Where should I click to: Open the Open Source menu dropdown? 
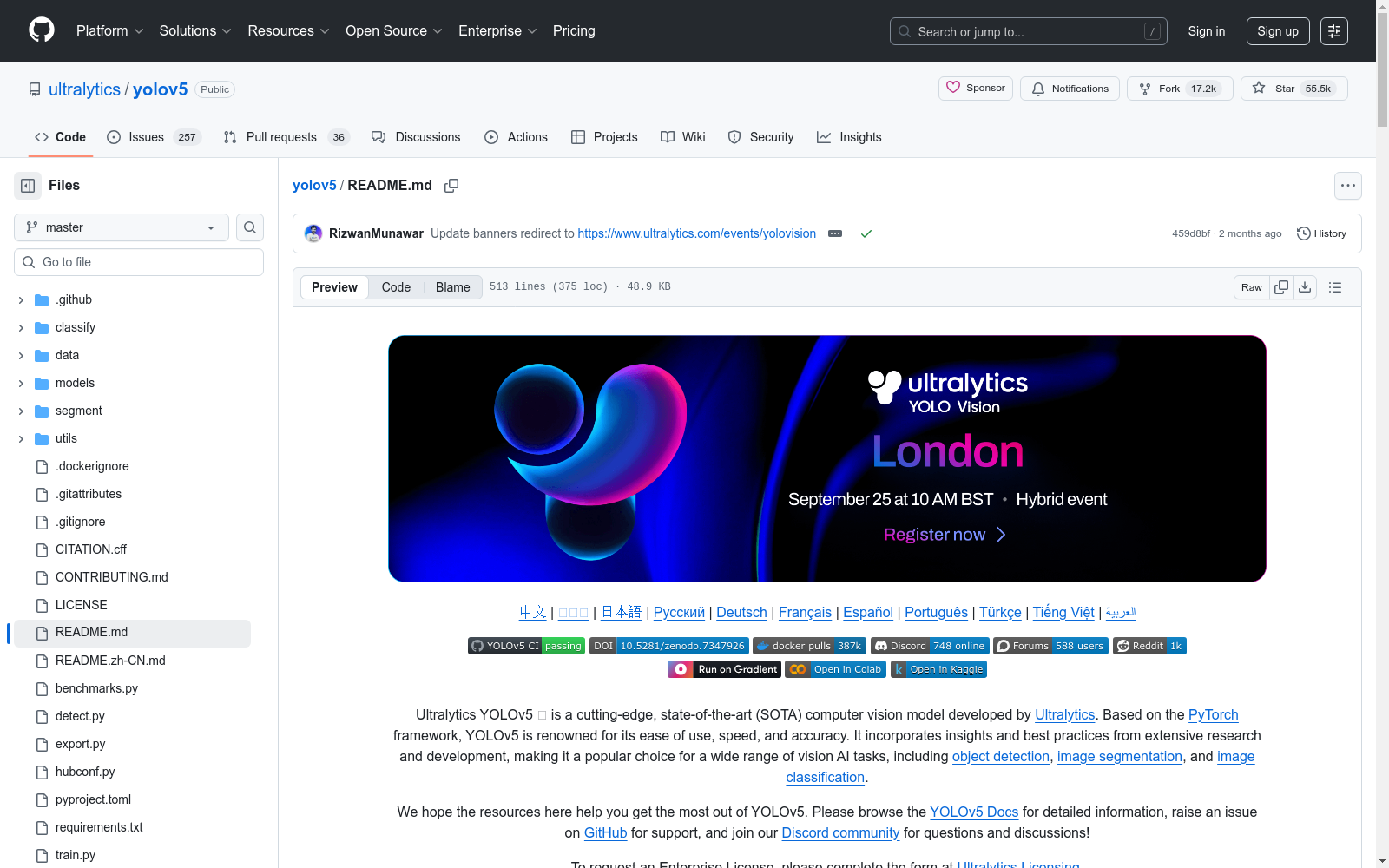click(x=394, y=31)
